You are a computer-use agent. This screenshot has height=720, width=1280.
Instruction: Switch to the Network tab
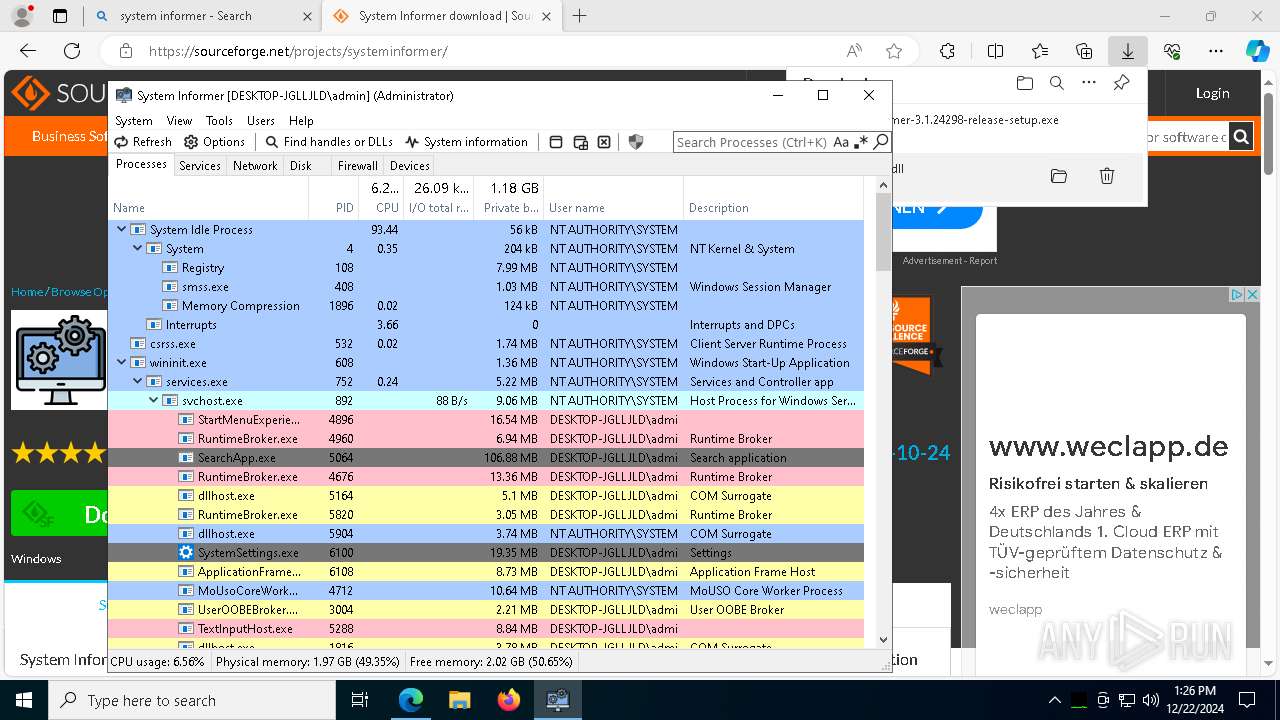tap(255, 166)
